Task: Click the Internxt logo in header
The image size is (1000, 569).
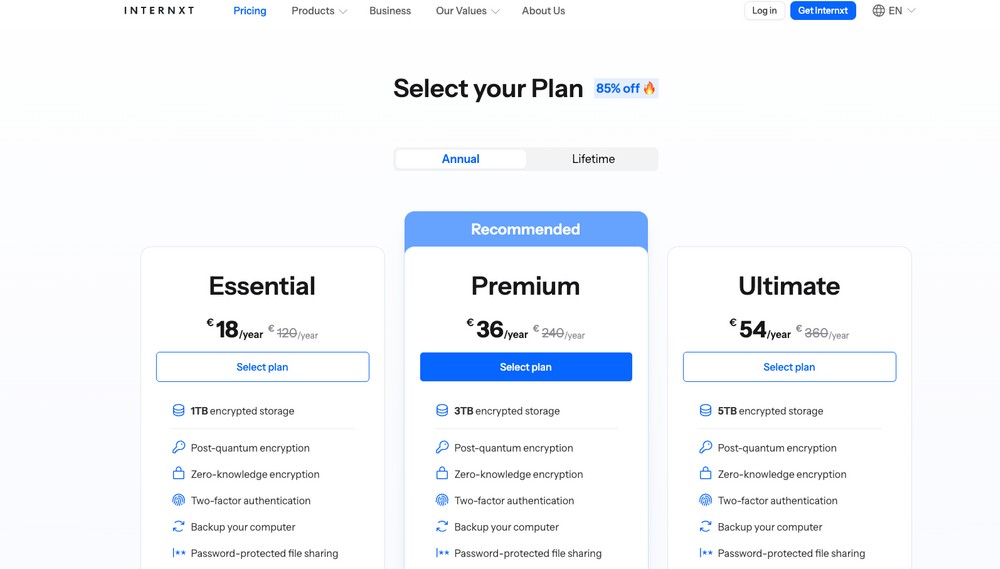Action: tap(159, 11)
